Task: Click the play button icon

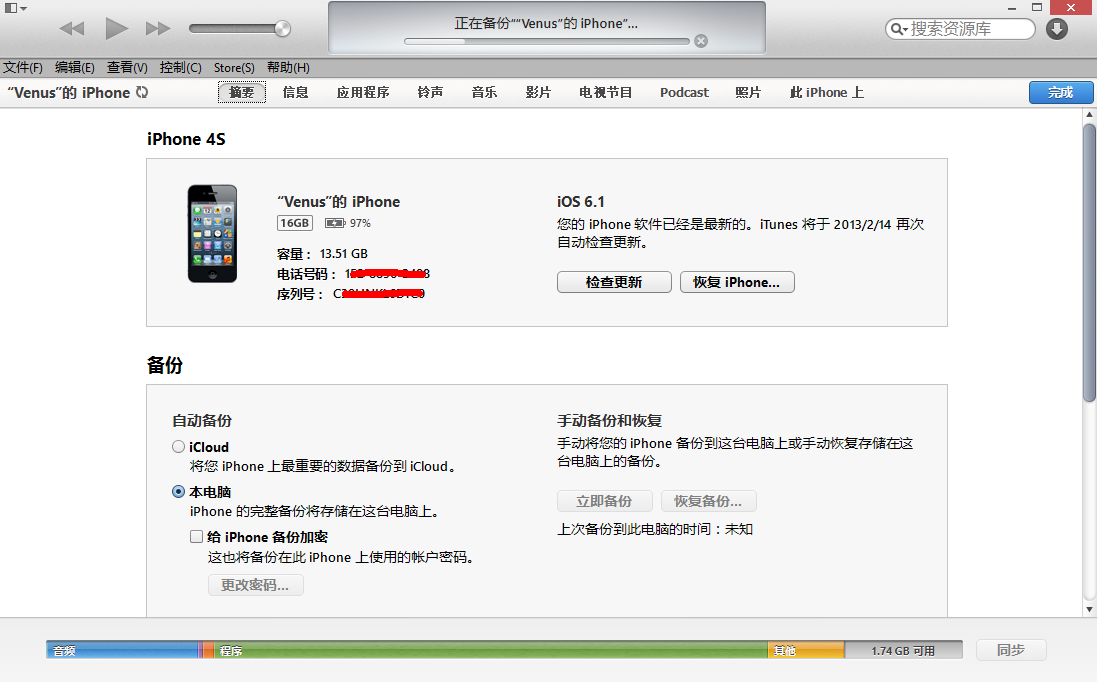Action: (x=116, y=29)
